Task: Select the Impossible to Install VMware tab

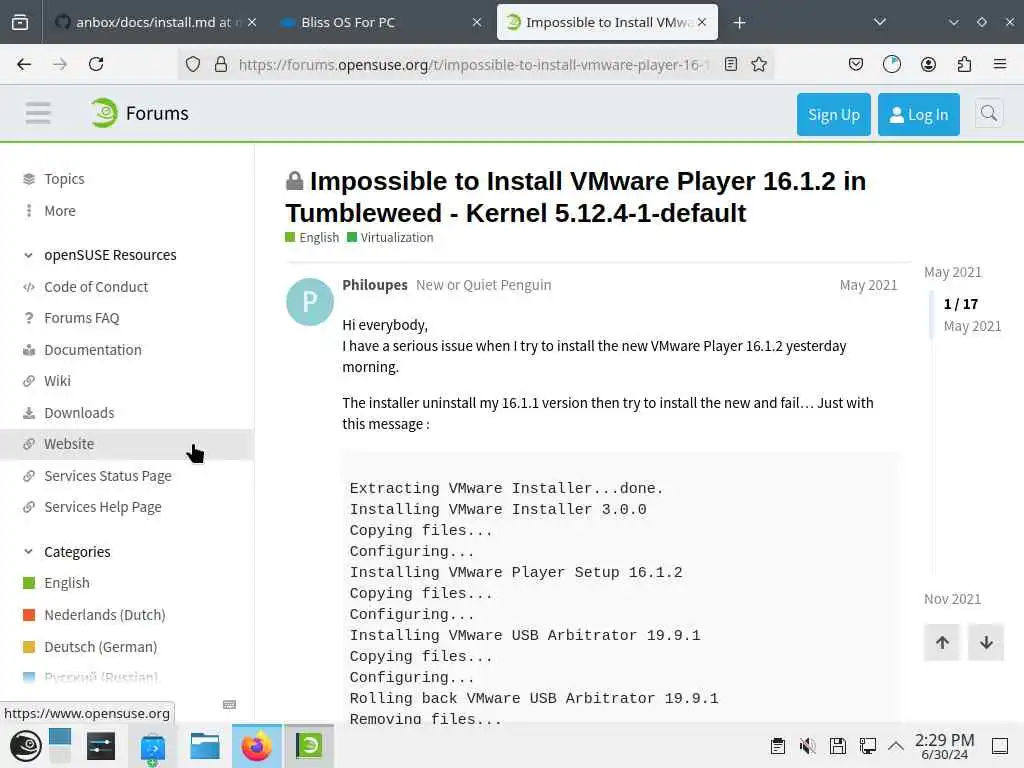Action: (x=607, y=22)
